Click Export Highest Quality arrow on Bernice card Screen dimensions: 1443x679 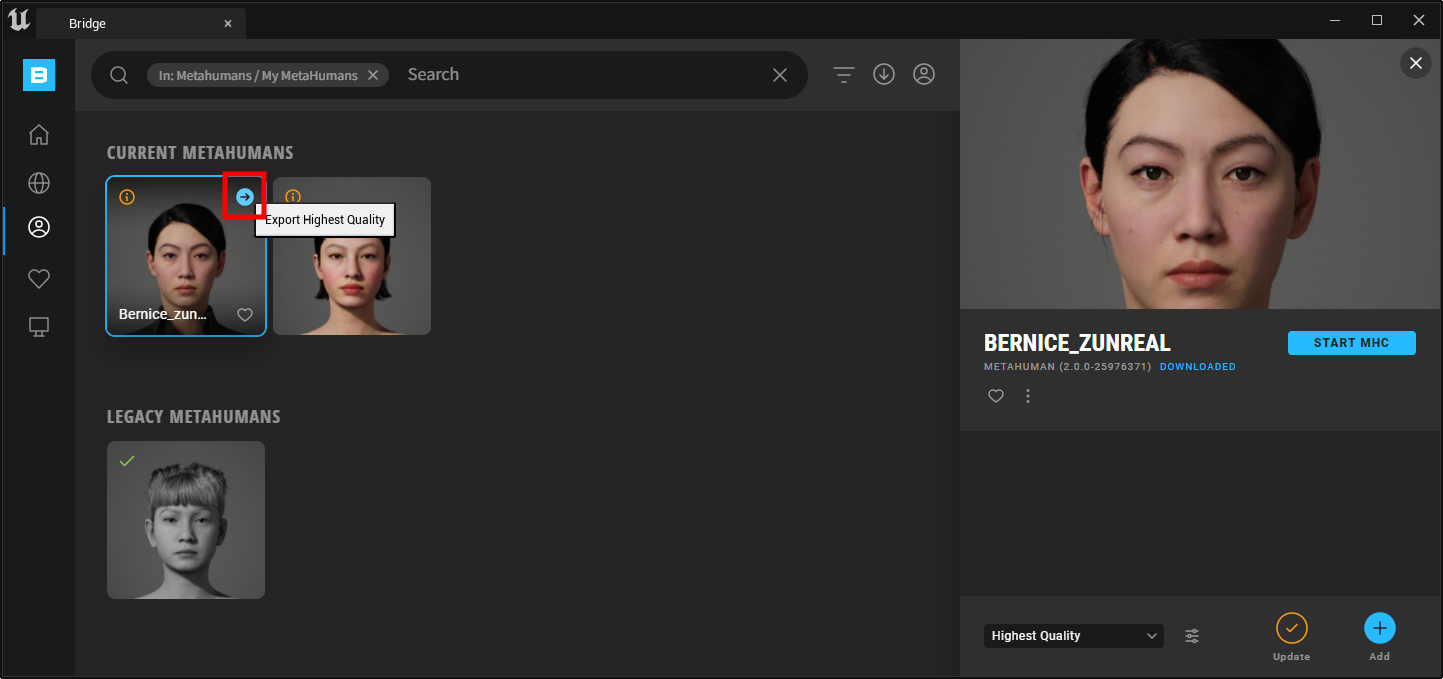click(245, 197)
